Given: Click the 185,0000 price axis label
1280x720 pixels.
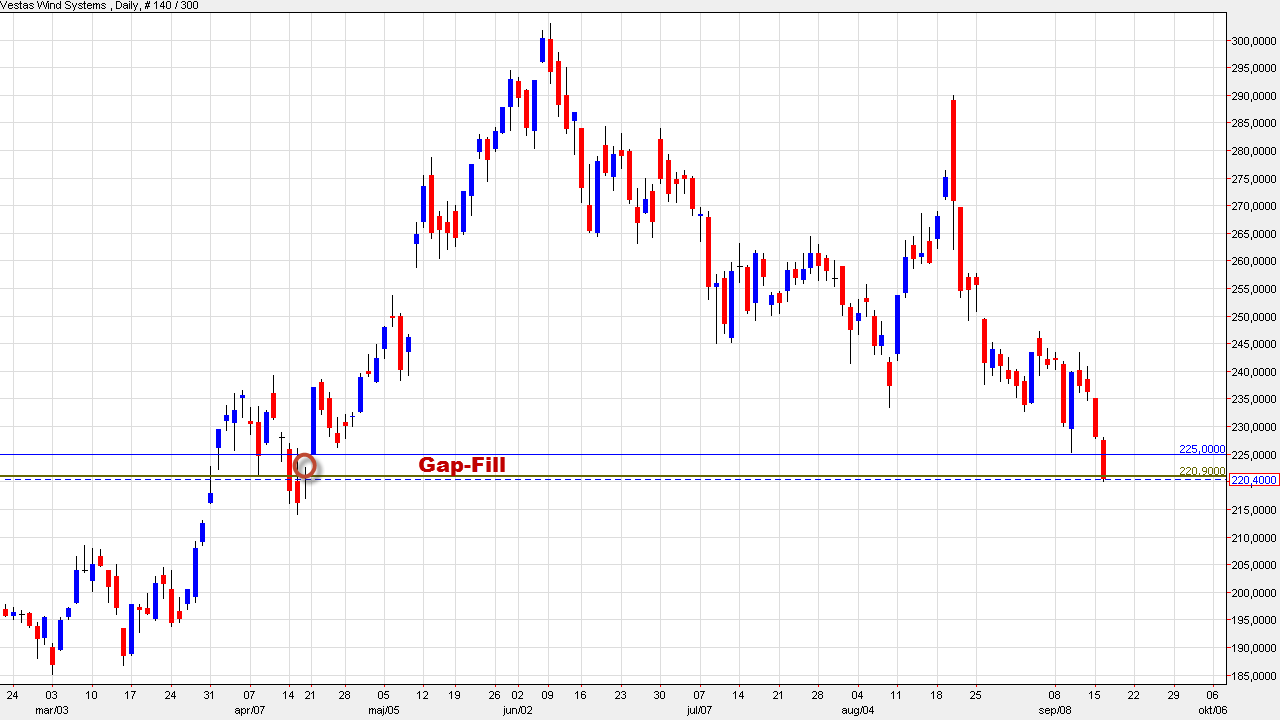Looking at the screenshot, I should pos(1255,676).
